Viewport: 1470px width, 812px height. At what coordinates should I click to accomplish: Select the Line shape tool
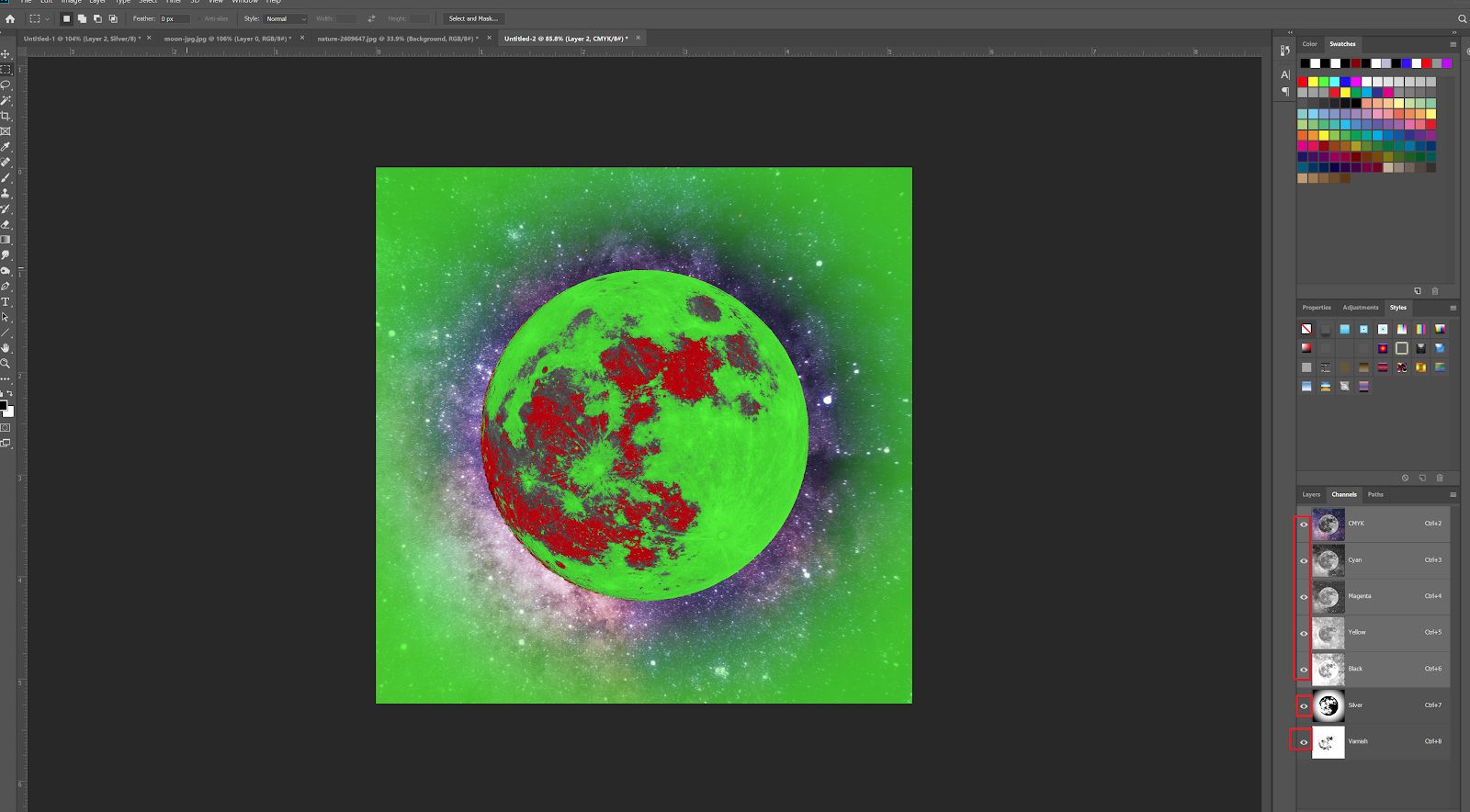click(6, 333)
